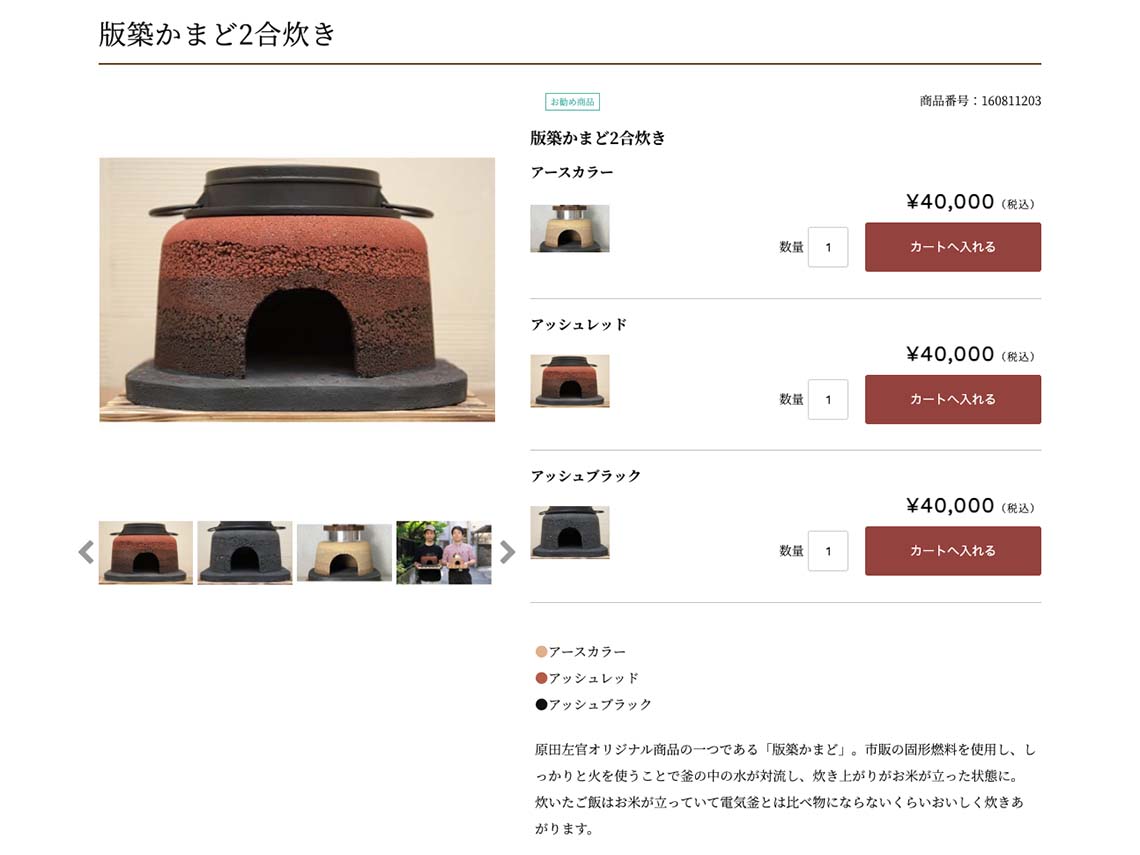Click the beige アースカラー color dot

[541, 651]
